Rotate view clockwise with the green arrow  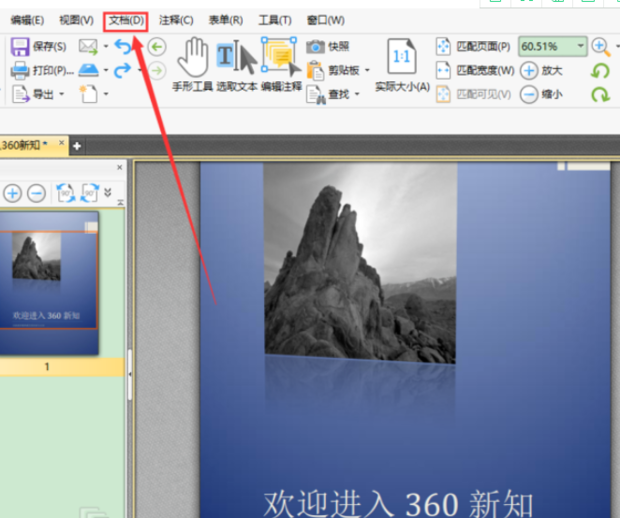click(600, 95)
